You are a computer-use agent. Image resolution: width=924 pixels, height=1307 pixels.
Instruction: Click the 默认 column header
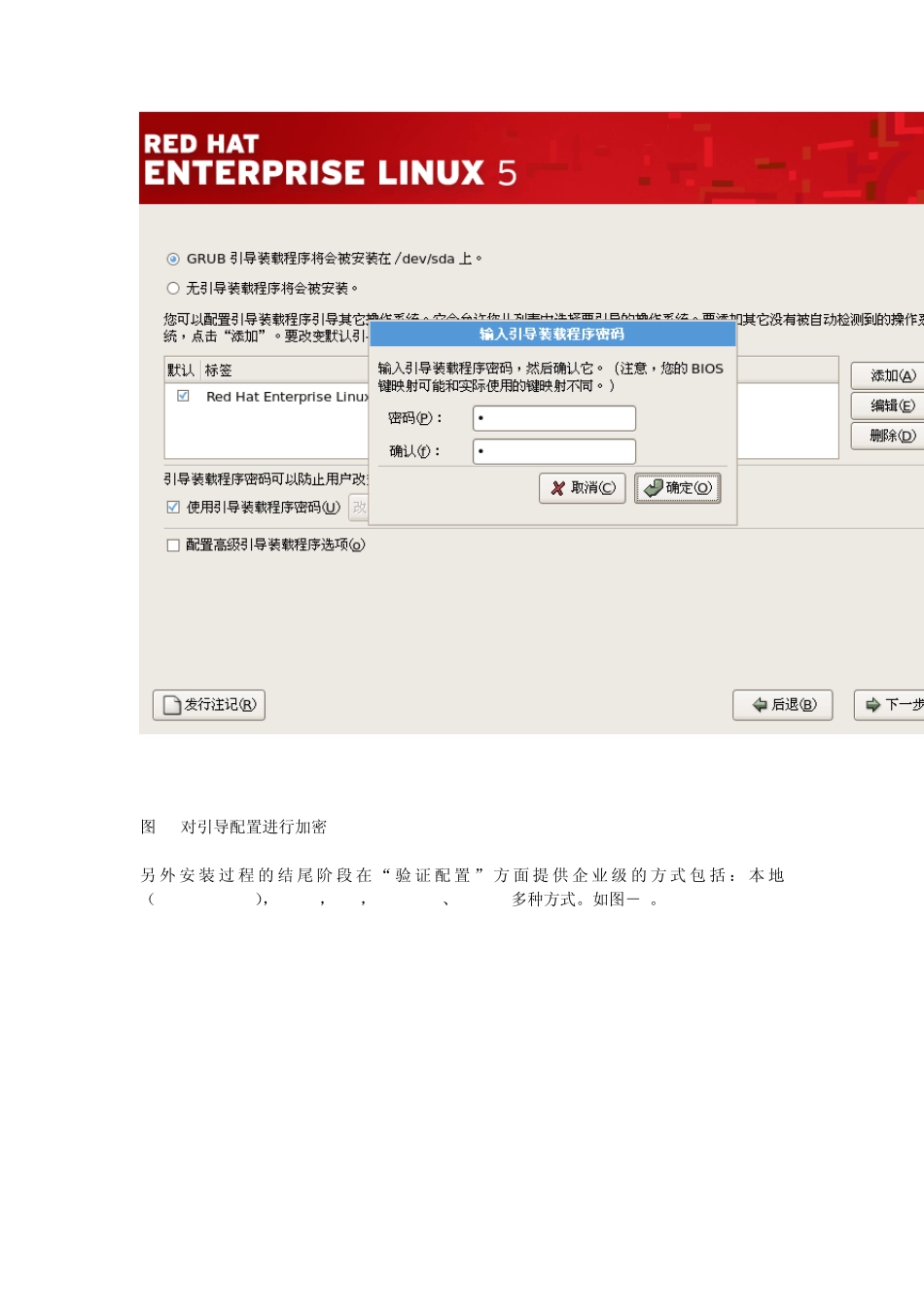pos(181,370)
